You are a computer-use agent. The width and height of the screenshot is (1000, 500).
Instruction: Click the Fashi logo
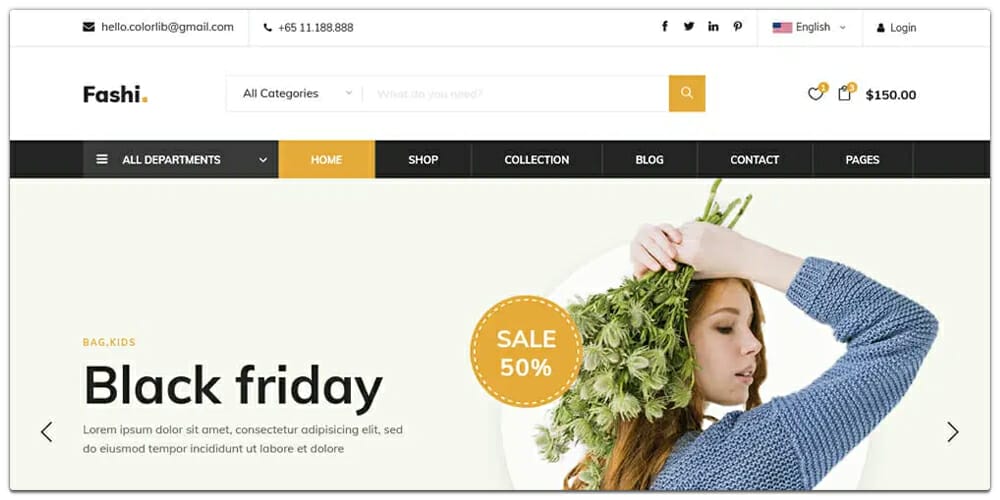pos(115,94)
